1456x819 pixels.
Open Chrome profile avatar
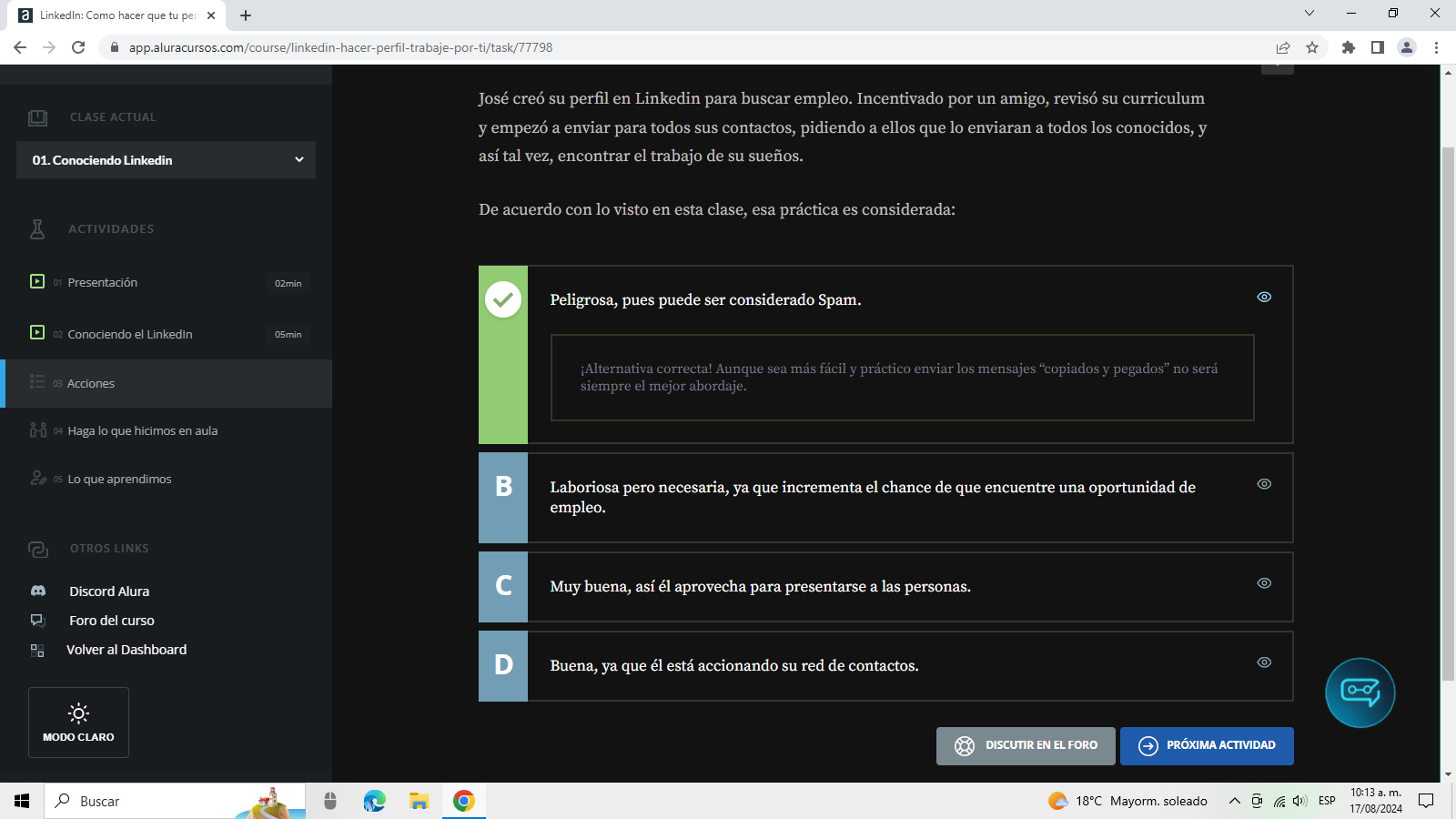click(1407, 47)
